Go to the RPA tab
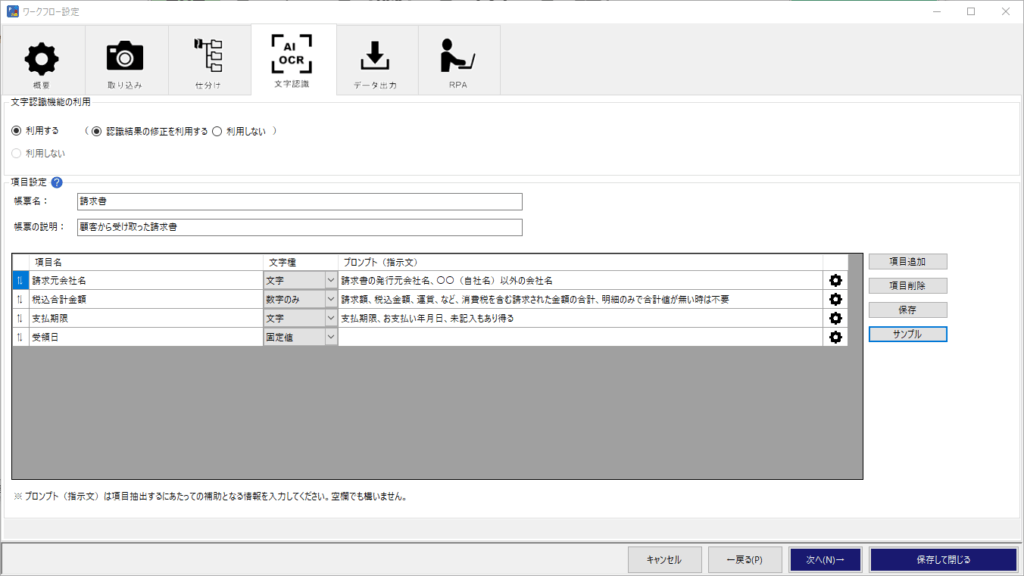 coord(458,63)
